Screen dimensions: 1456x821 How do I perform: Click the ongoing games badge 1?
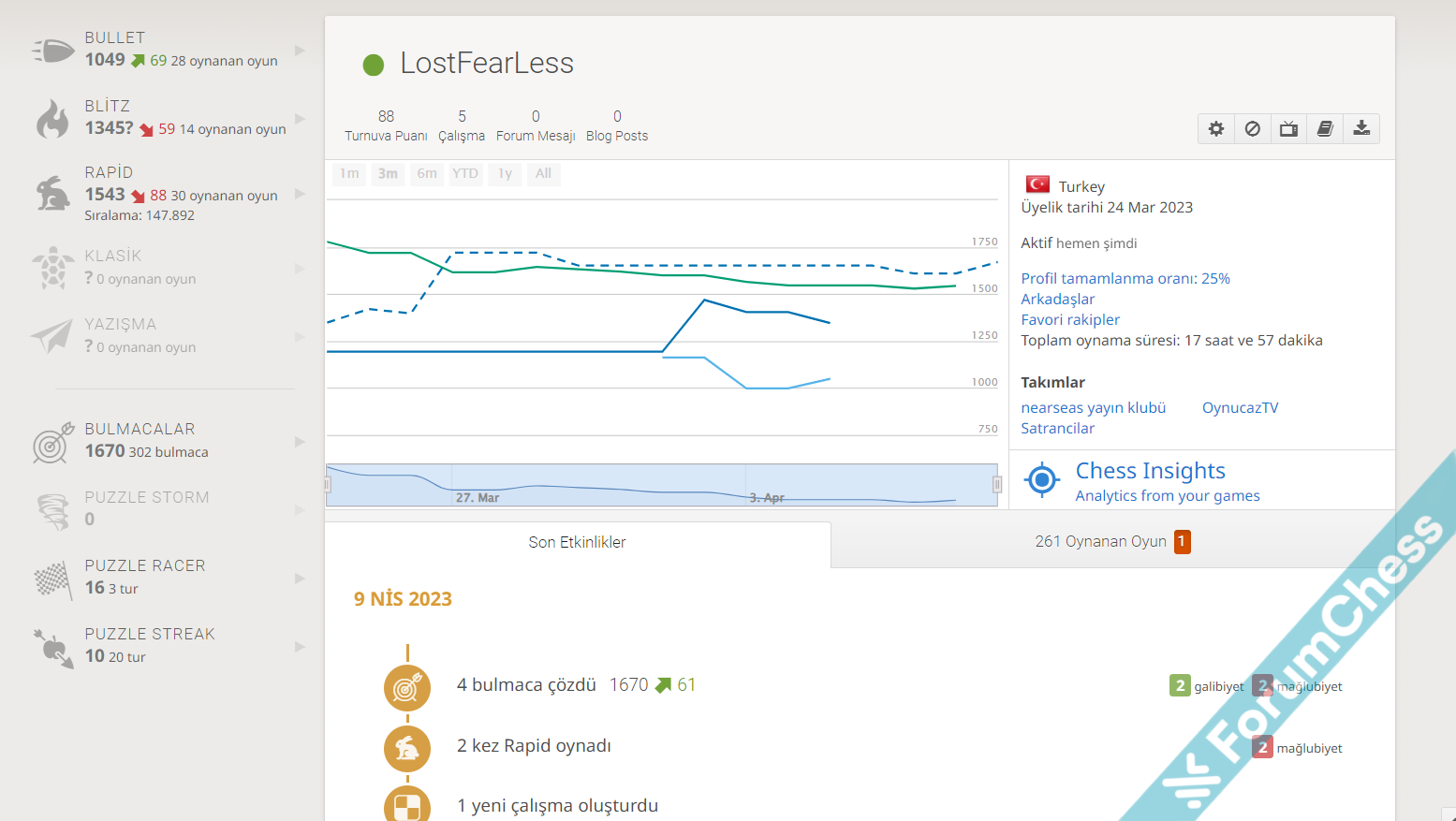coord(1183,542)
